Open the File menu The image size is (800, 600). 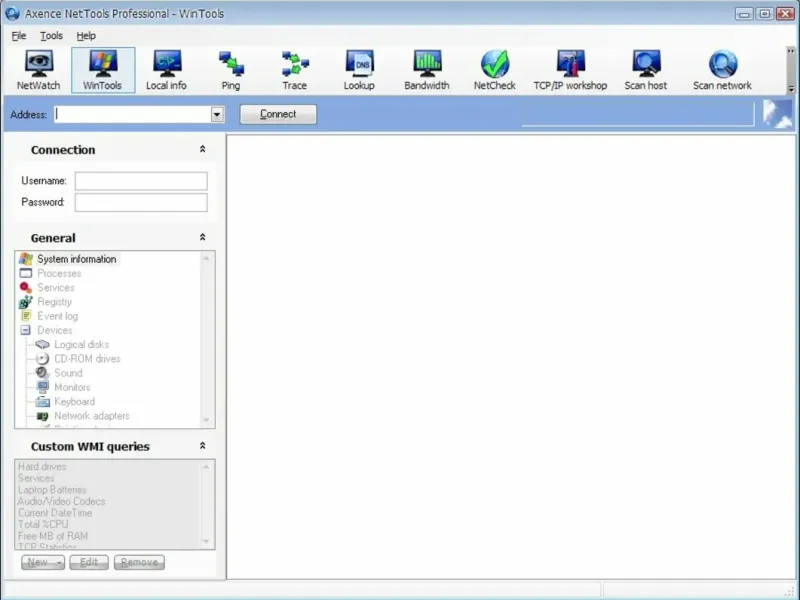[19, 36]
